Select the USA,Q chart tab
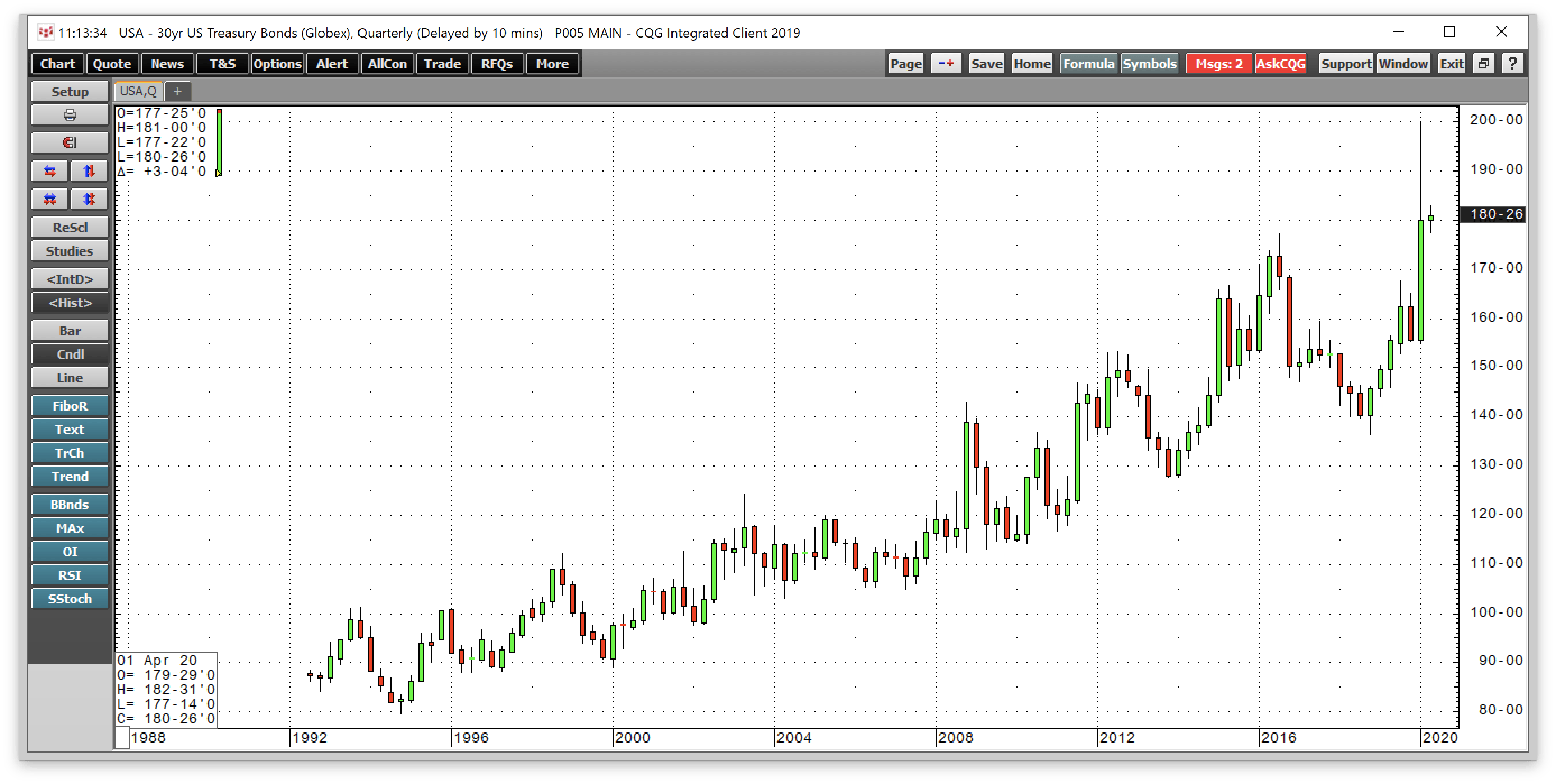Viewport: 1556px width, 784px height. tap(139, 91)
